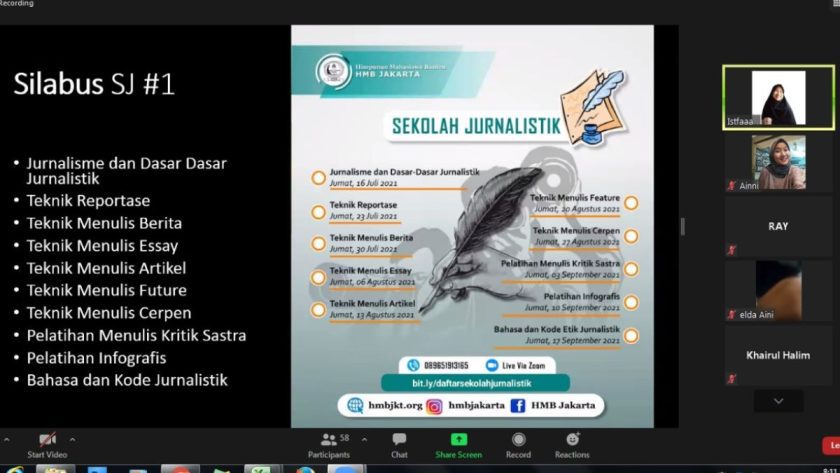Click the red Leave button
Viewport: 840px width, 473px height.
pos(831,445)
